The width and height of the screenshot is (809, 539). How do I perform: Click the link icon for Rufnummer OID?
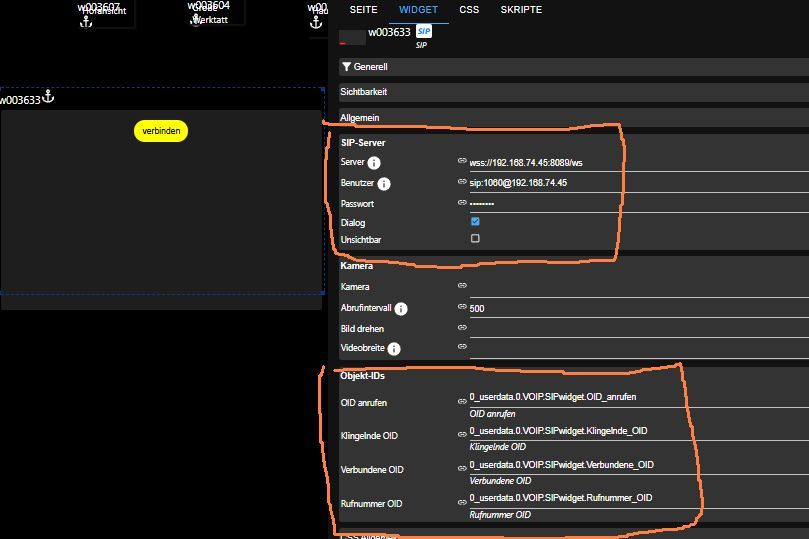coord(462,502)
